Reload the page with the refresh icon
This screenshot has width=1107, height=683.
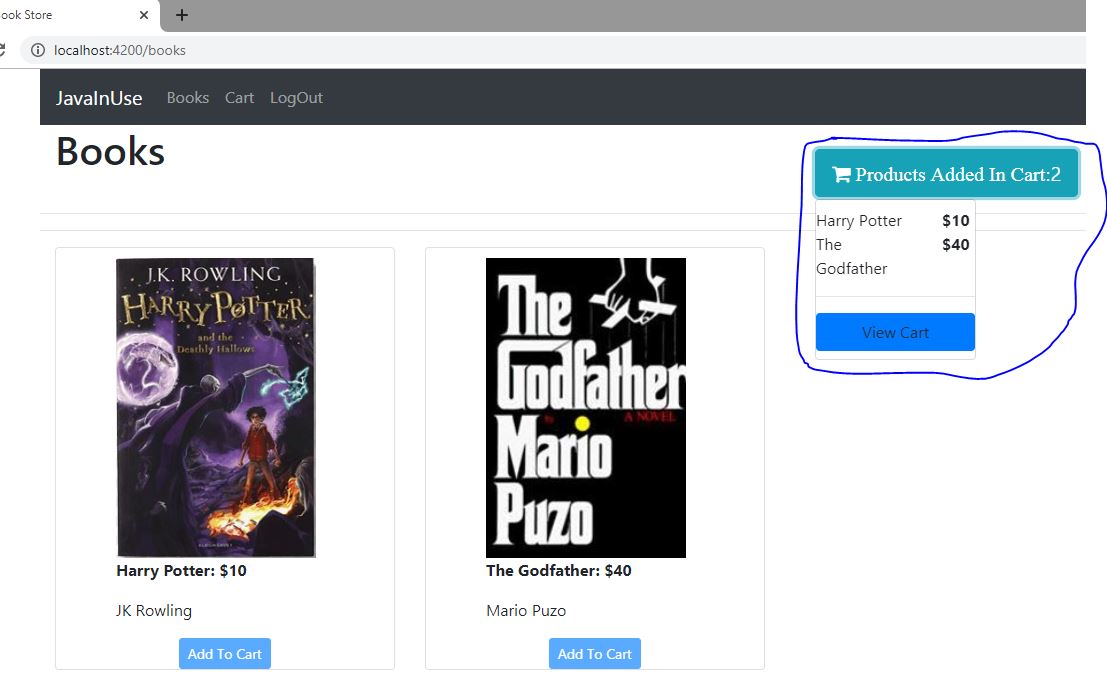(x=2, y=50)
